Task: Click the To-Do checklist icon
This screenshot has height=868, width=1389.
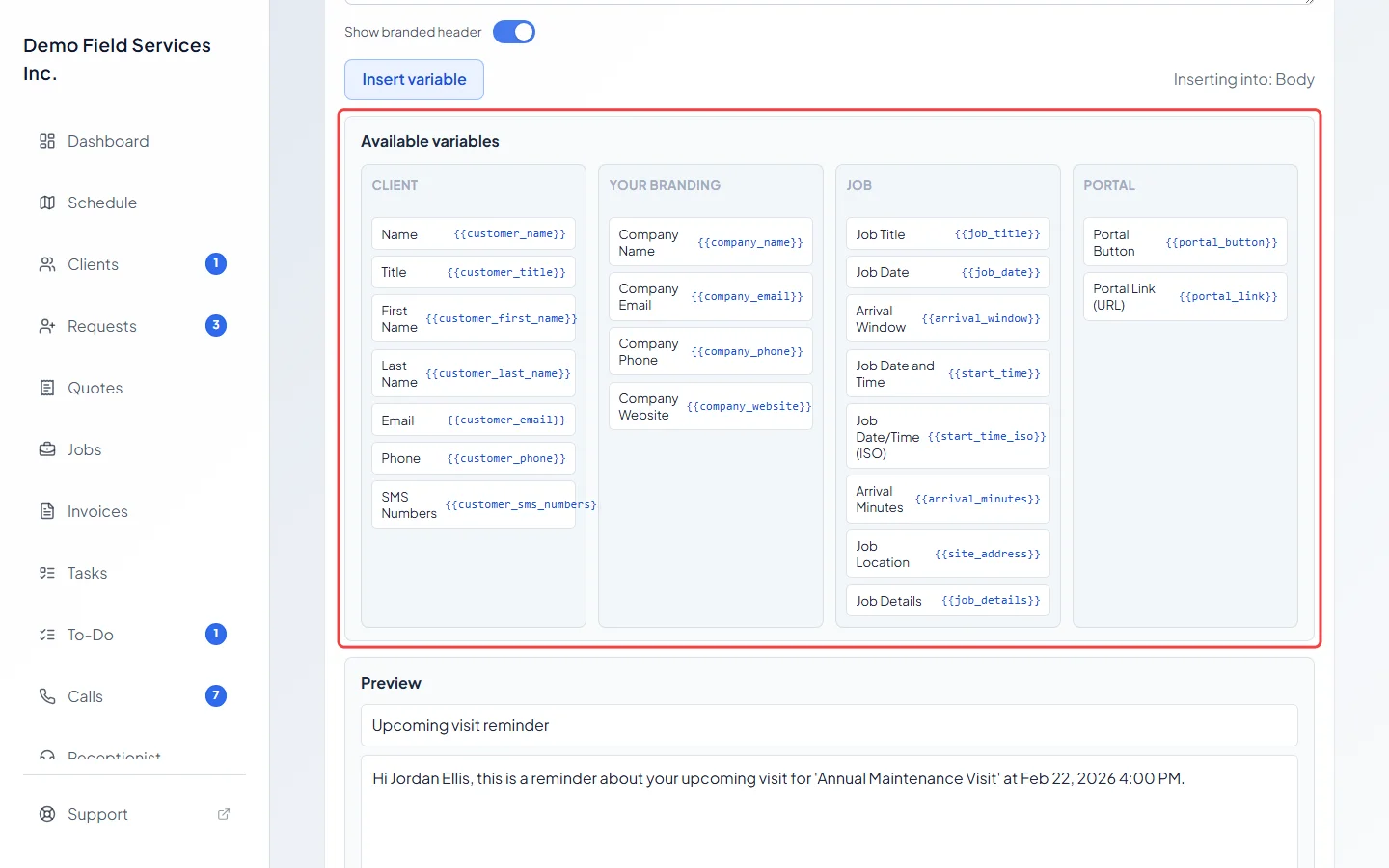Action: (x=47, y=635)
